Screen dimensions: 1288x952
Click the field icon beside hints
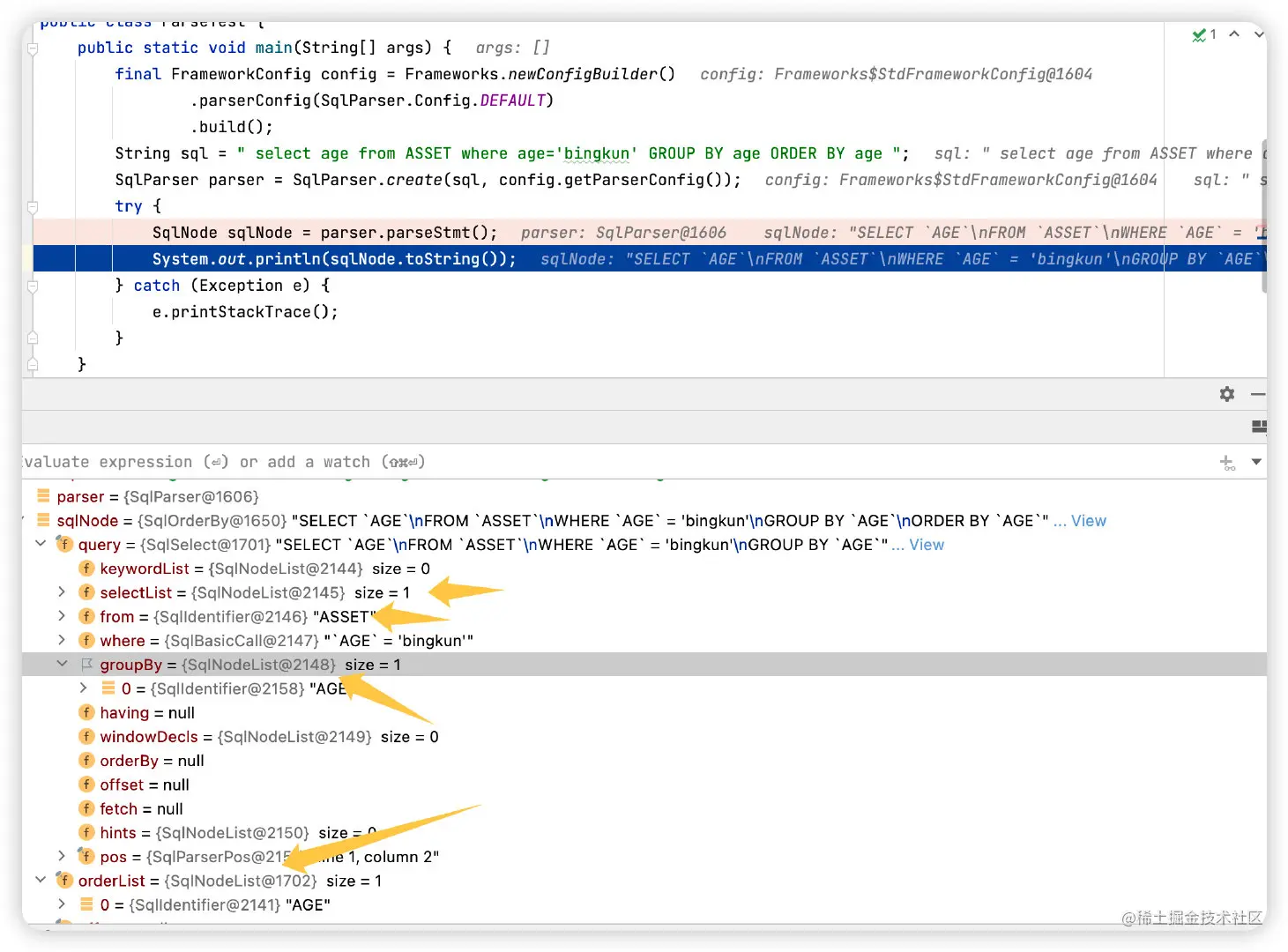pos(86,833)
